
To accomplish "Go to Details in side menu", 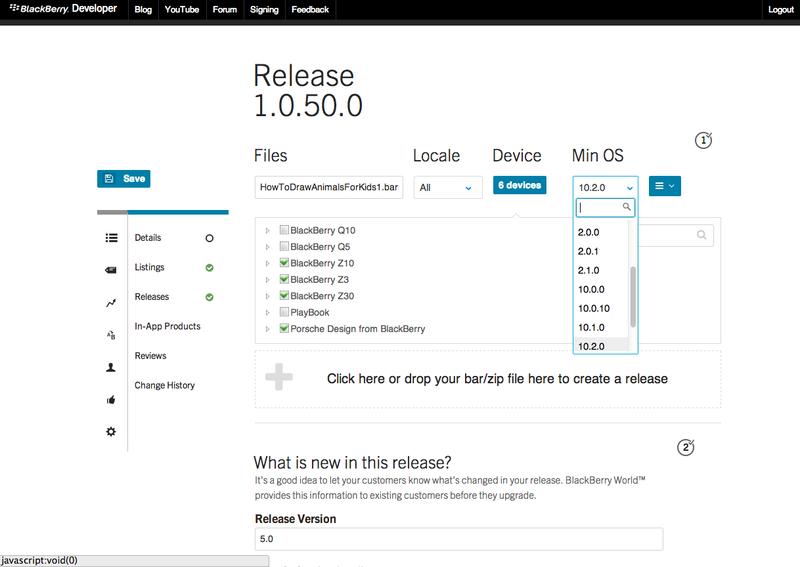I will point(147,238).
